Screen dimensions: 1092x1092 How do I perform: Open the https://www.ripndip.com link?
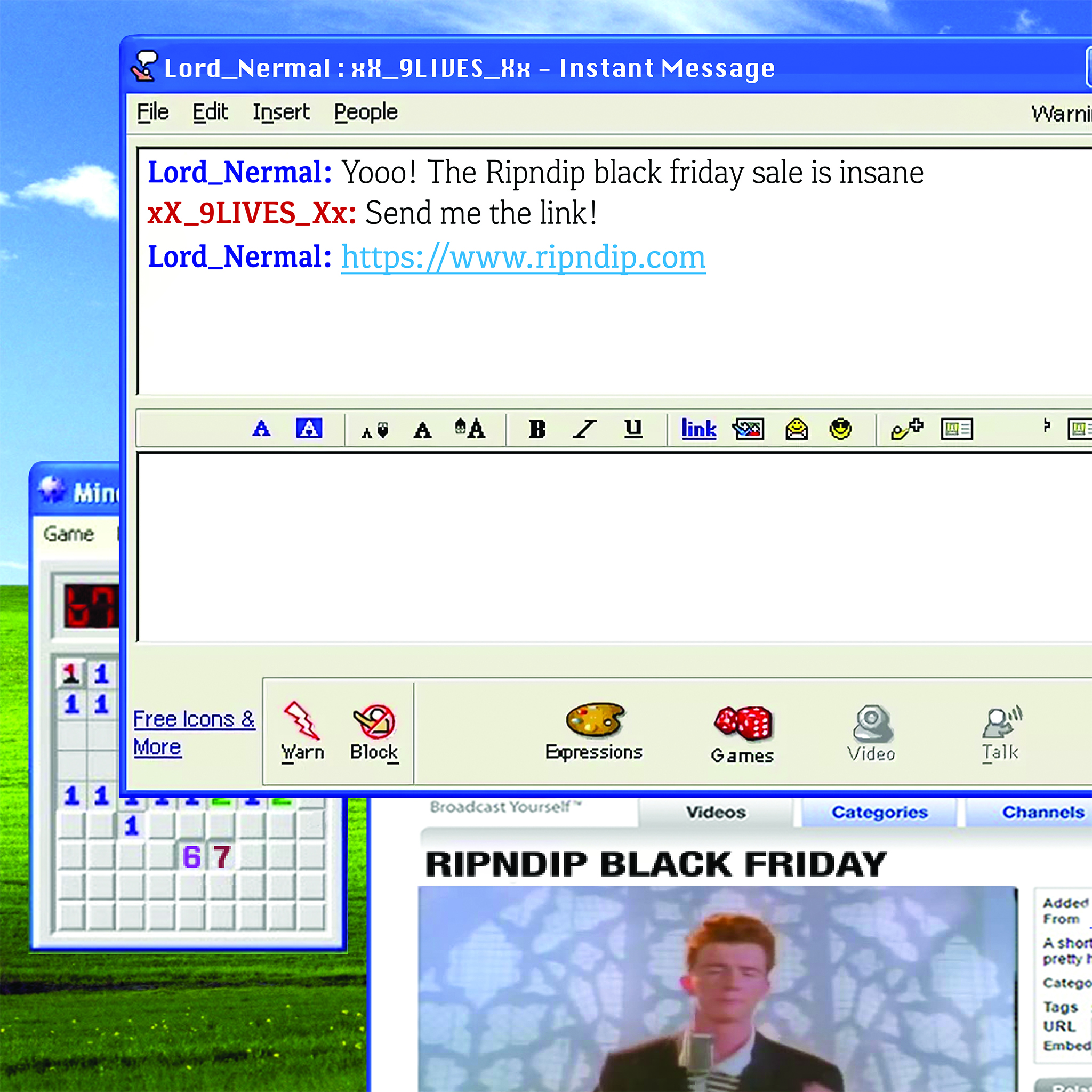[x=524, y=257]
